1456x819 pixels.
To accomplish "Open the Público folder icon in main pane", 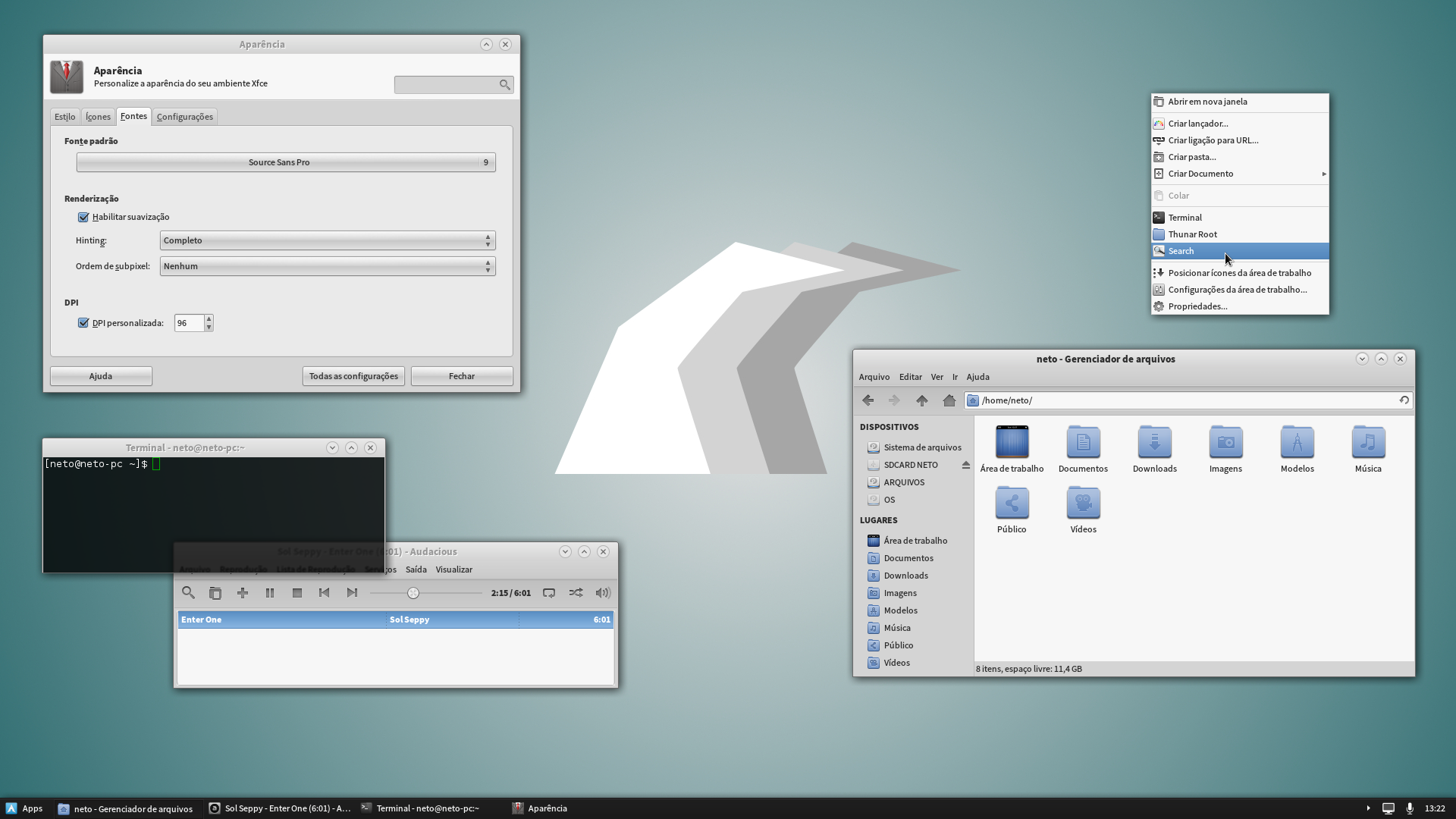I will 1012,510.
